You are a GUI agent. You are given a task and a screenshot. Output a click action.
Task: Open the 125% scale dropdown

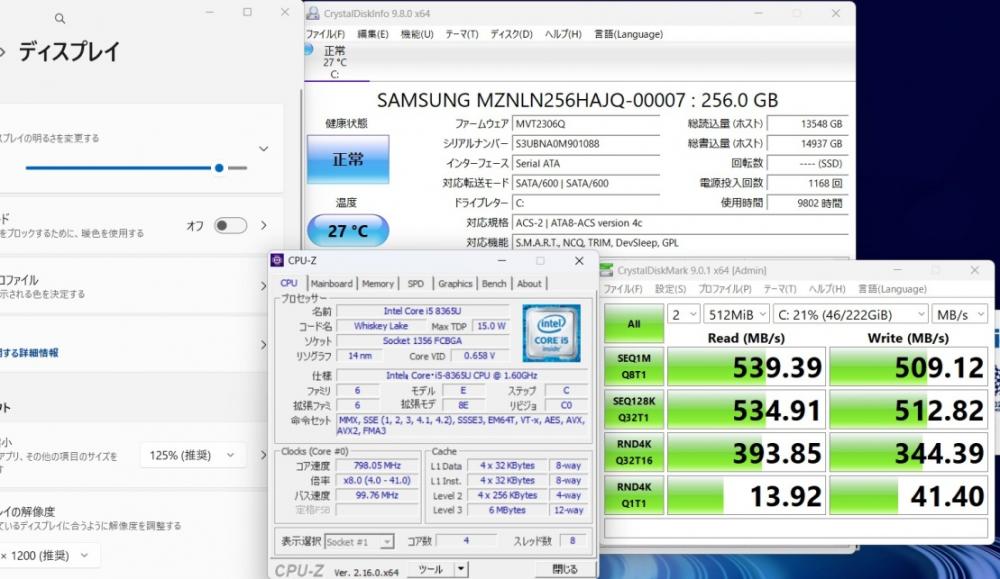tap(193, 455)
